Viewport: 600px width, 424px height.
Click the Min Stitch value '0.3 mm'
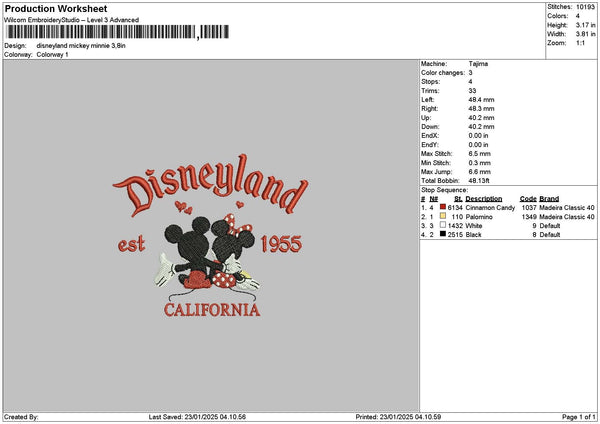(x=479, y=163)
